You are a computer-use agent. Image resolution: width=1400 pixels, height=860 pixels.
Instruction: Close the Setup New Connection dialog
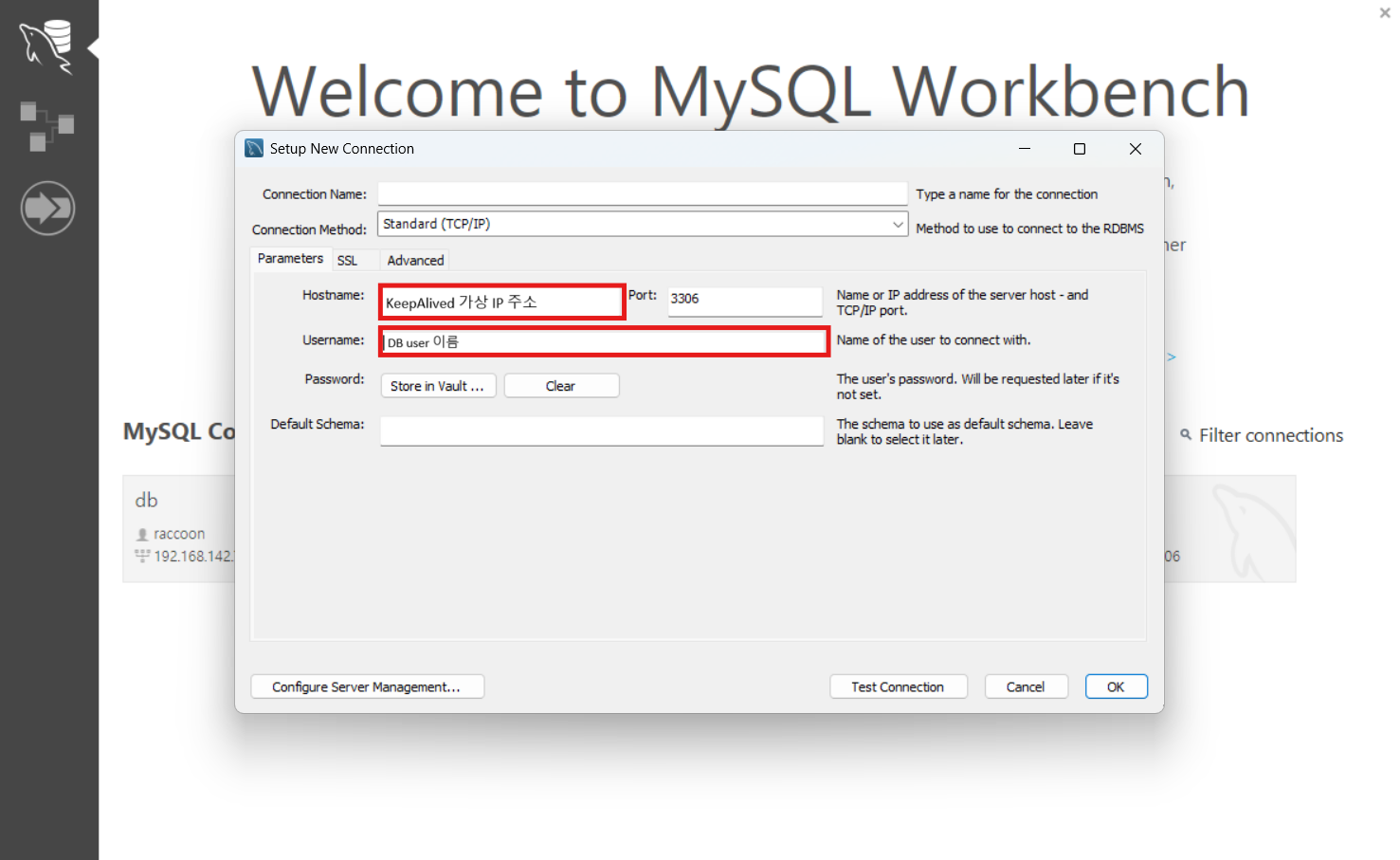tap(1136, 149)
